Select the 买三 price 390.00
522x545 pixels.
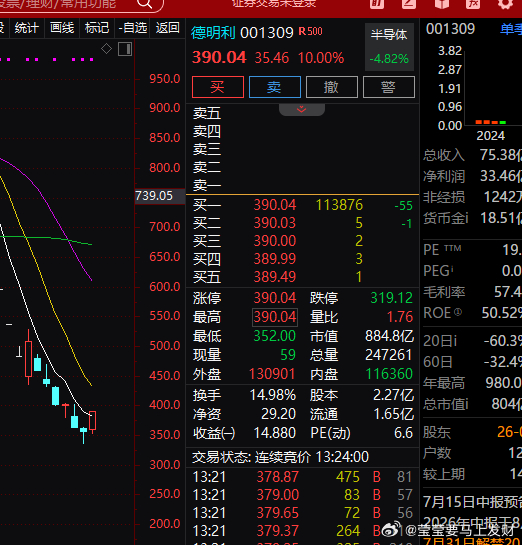point(275,241)
